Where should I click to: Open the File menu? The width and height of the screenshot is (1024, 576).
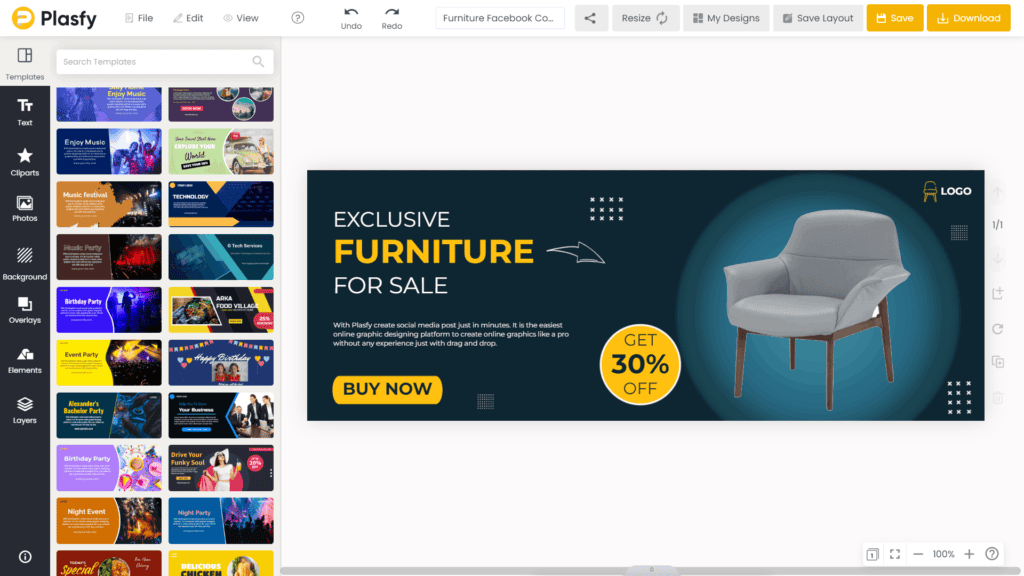(139, 18)
